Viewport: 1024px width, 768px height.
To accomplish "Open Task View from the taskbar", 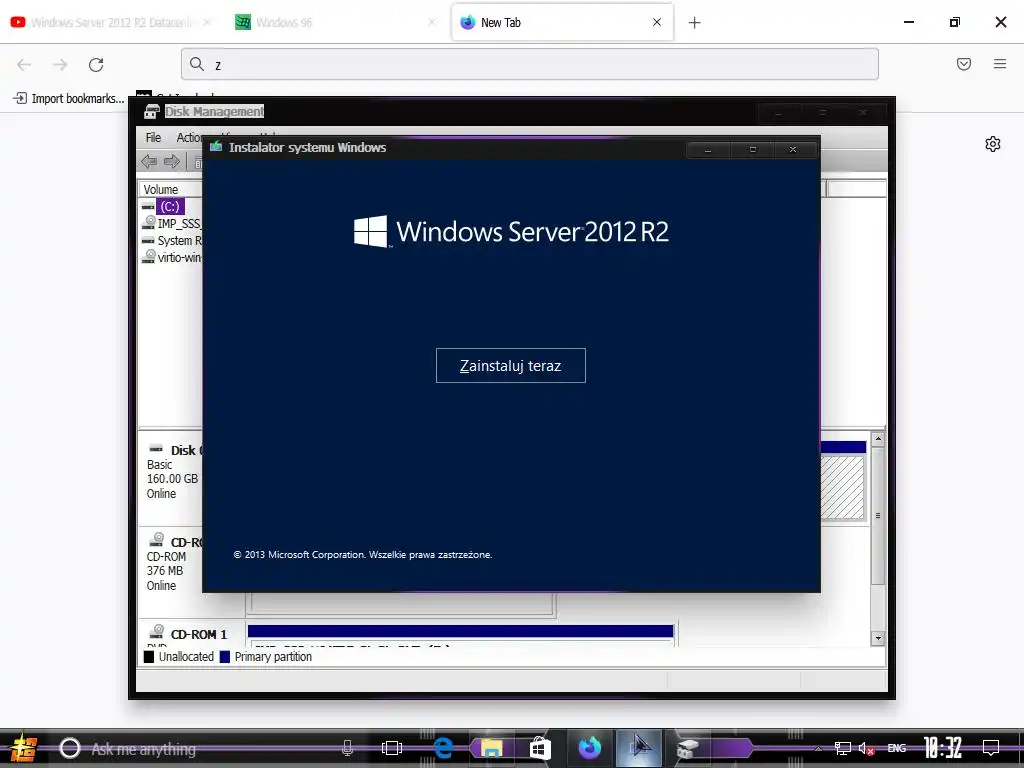I will pyautogui.click(x=392, y=748).
